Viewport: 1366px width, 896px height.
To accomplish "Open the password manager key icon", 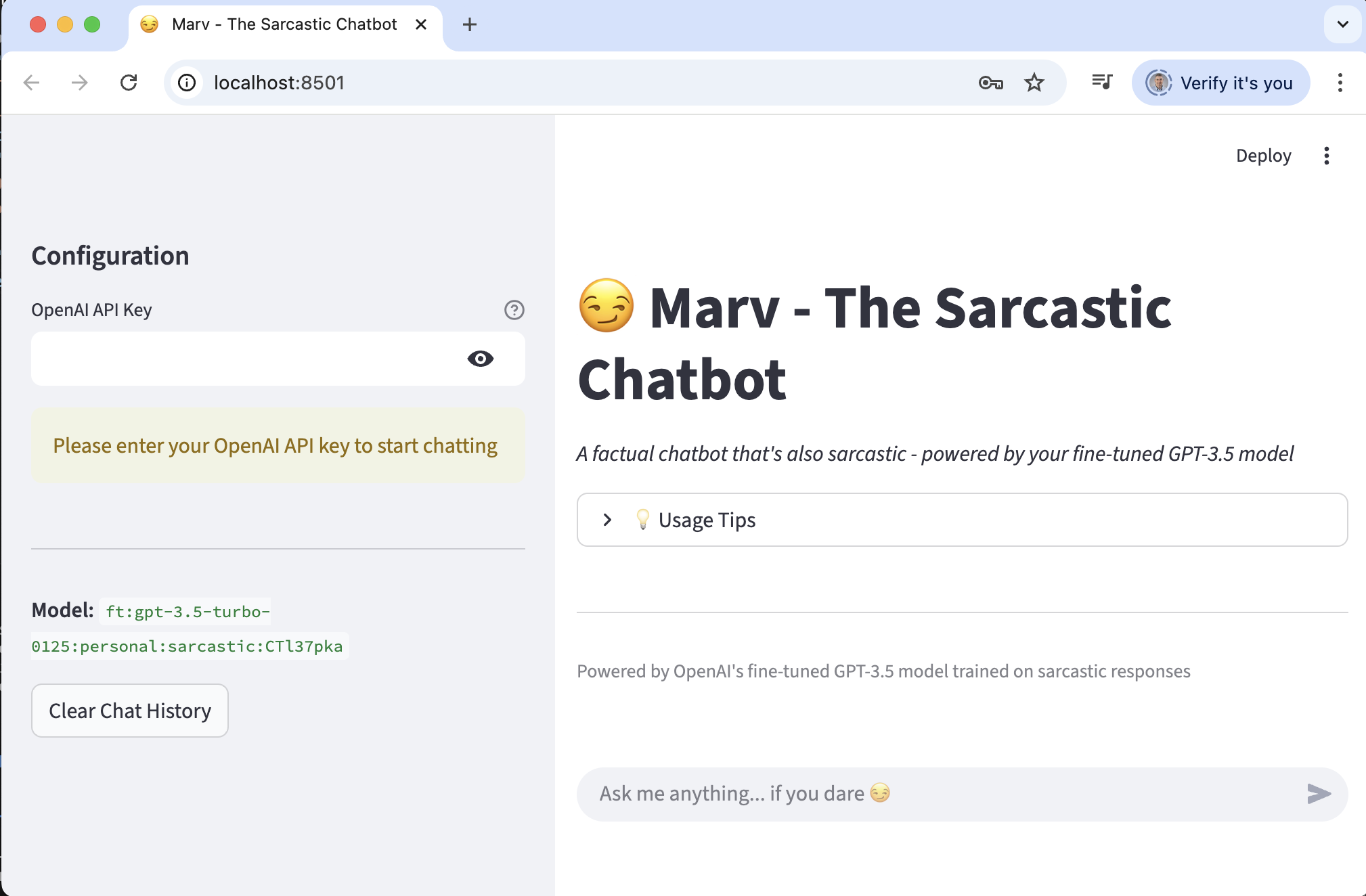I will pos(990,83).
